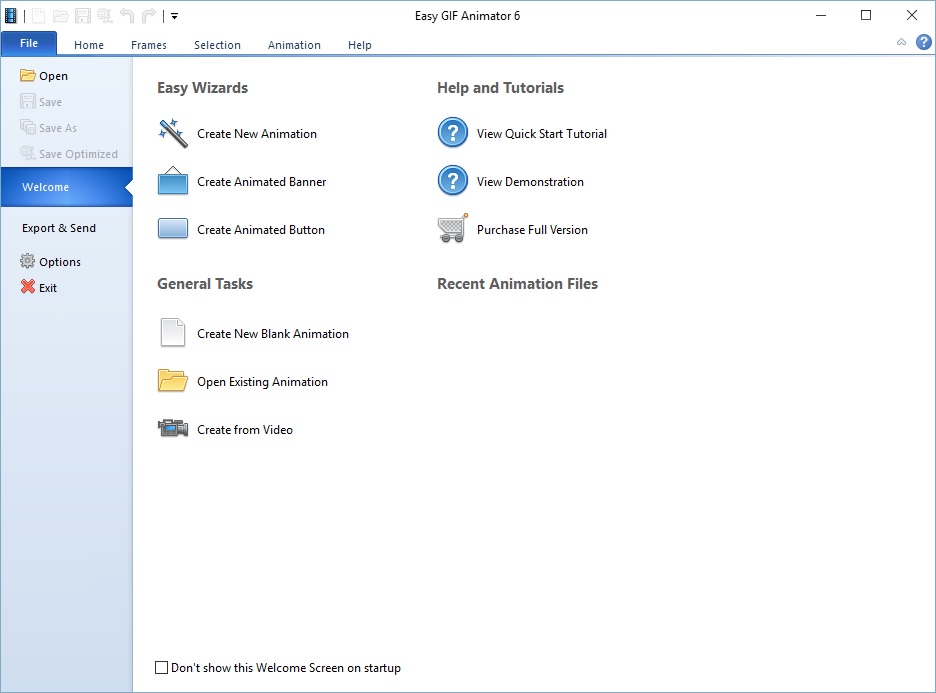
Task: Click the Purchase Full Version link
Action: [x=532, y=230]
